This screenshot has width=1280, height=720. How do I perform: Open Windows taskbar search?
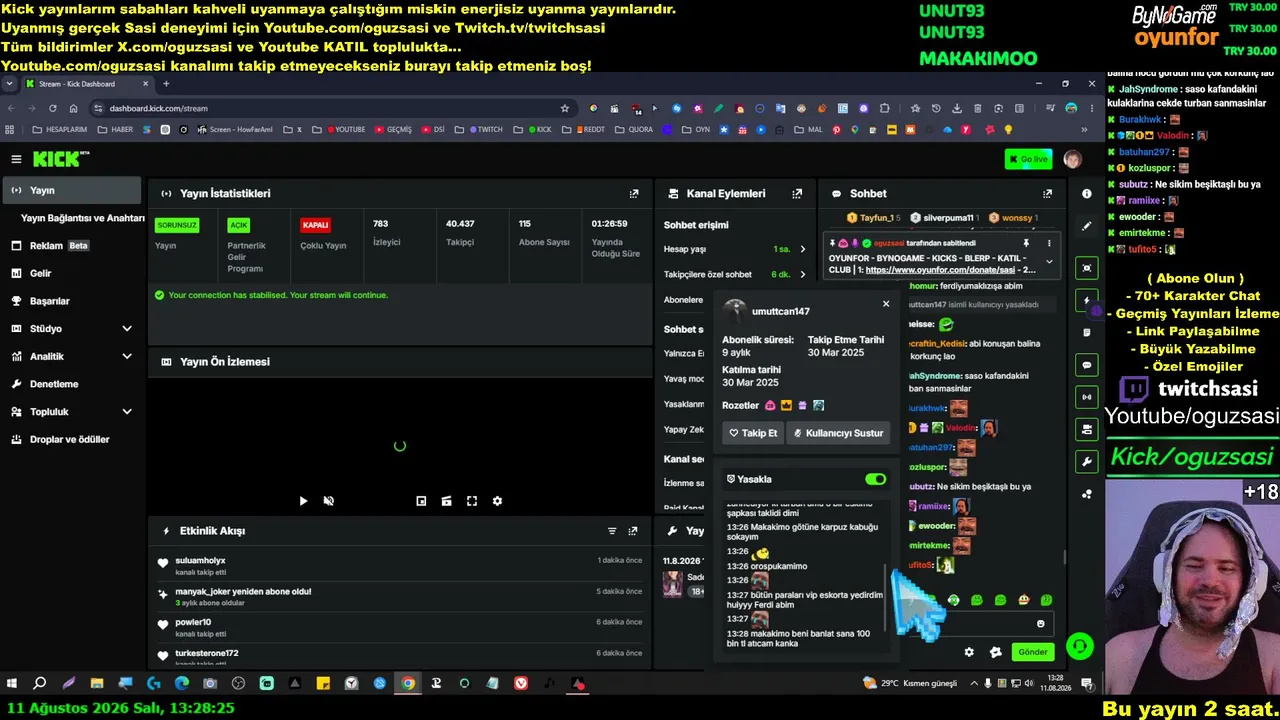coord(40,684)
